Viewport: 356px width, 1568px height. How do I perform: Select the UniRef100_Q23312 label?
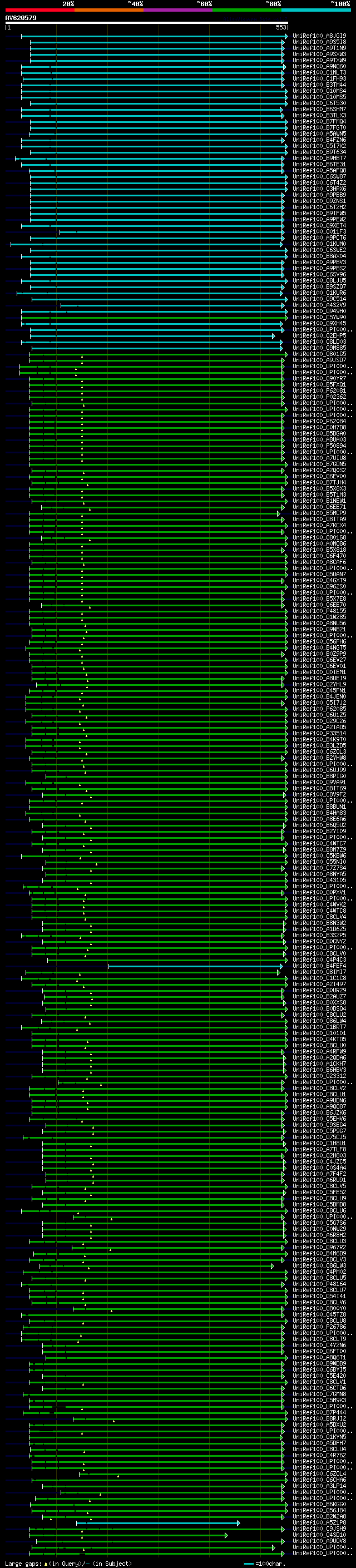coord(319,1076)
